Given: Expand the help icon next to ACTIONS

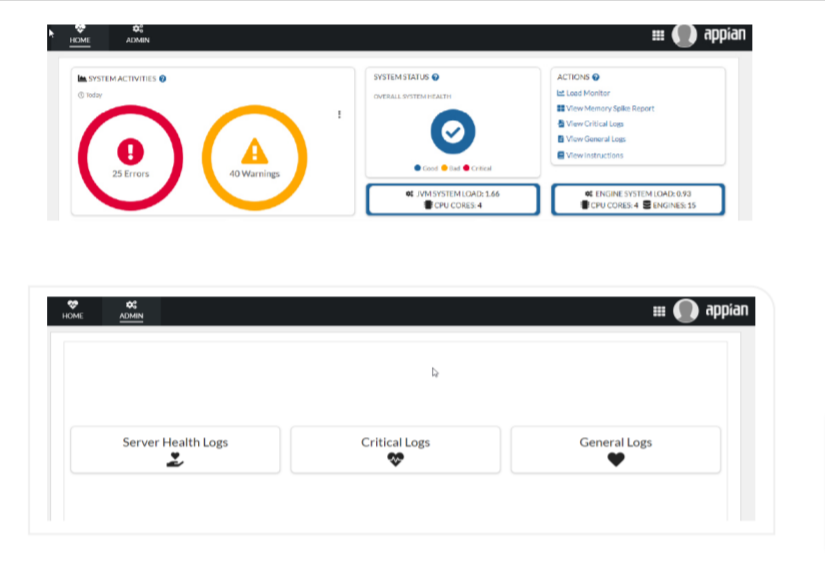Looking at the screenshot, I should [596, 77].
